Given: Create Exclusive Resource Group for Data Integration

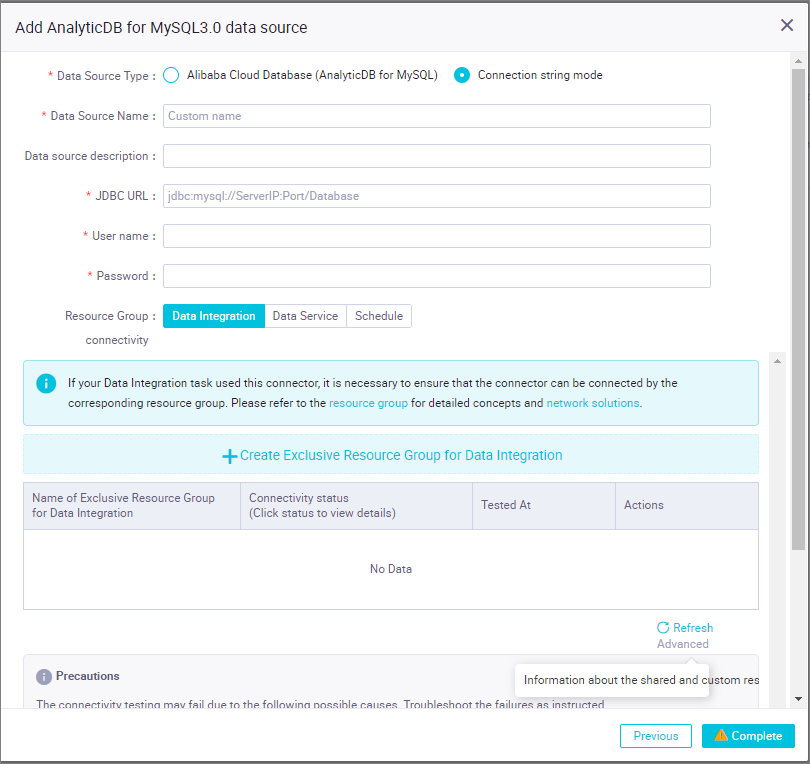Looking at the screenshot, I should 391,455.
